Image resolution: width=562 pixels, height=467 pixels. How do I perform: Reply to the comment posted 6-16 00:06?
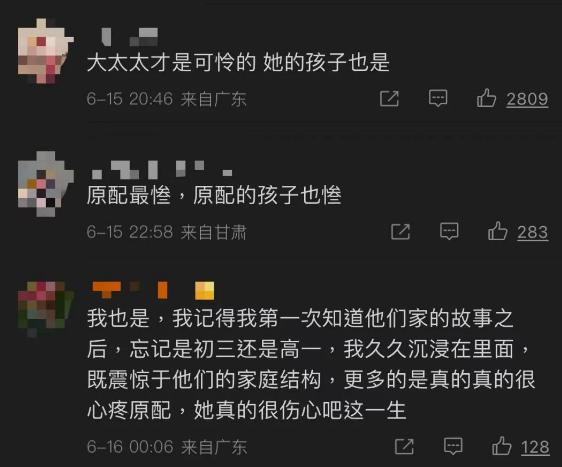pyautogui.click(x=453, y=446)
